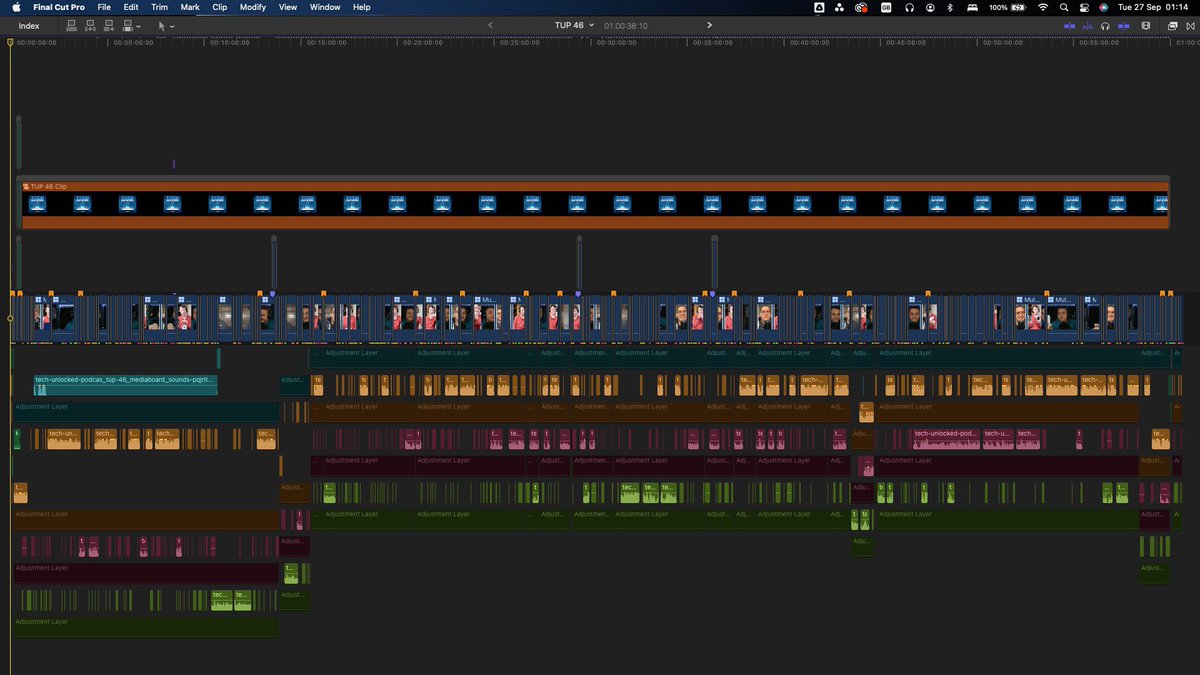The height and width of the screenshot is (675, 1200).
Task: Open the tools dropdown beside the arrow tool
Action: pyautogui.click(x=172, y=26)
